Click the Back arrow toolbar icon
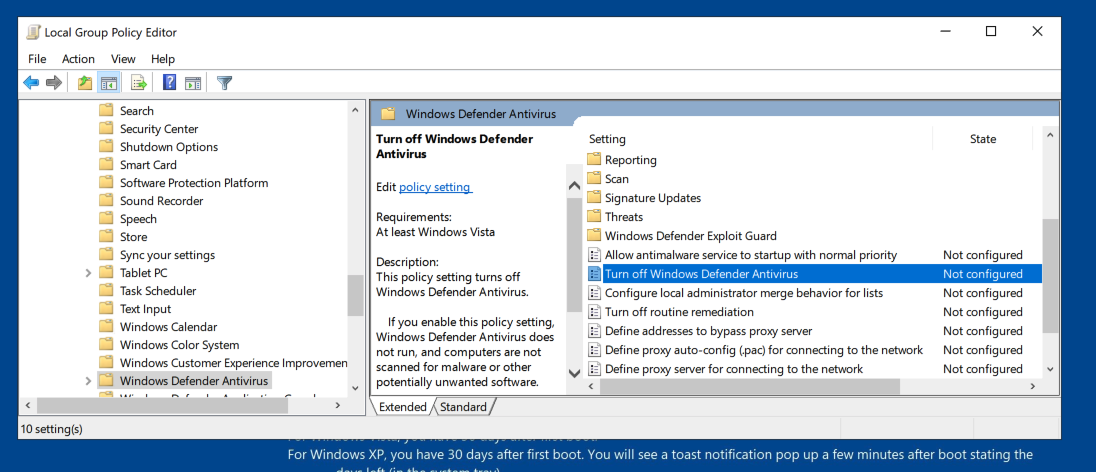1096x472 pixels. (31, 83)
